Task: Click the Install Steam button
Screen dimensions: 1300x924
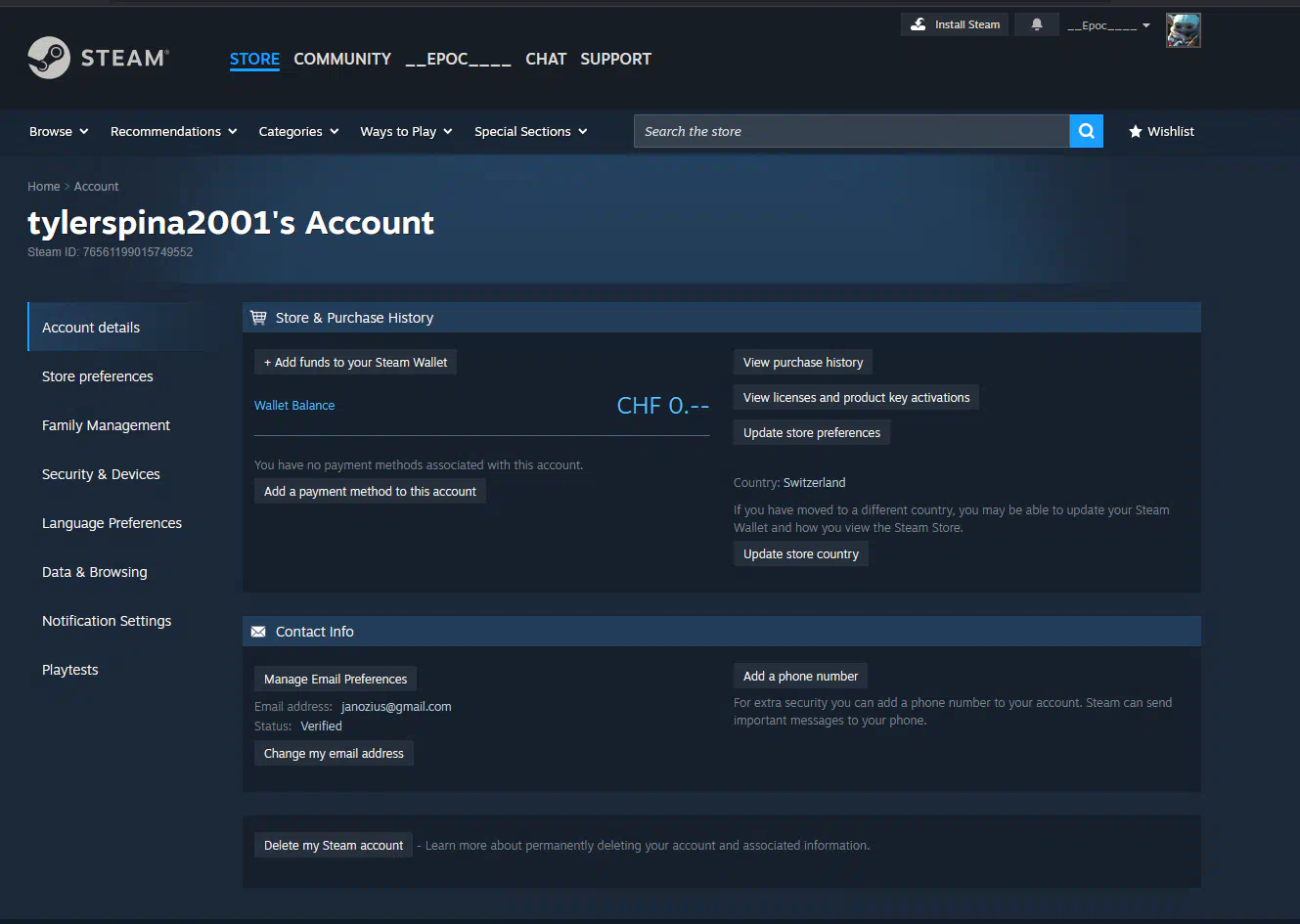Action: 955,24
